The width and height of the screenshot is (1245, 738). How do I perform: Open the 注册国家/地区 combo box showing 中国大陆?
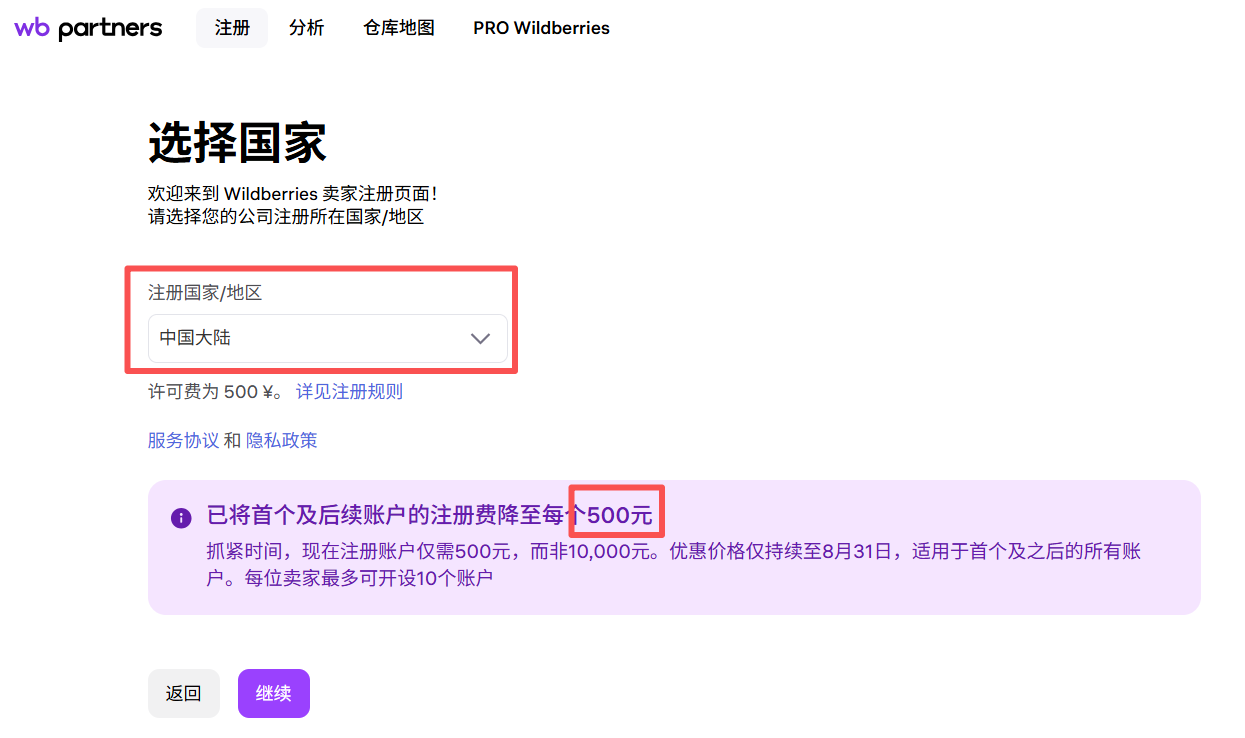328,338
